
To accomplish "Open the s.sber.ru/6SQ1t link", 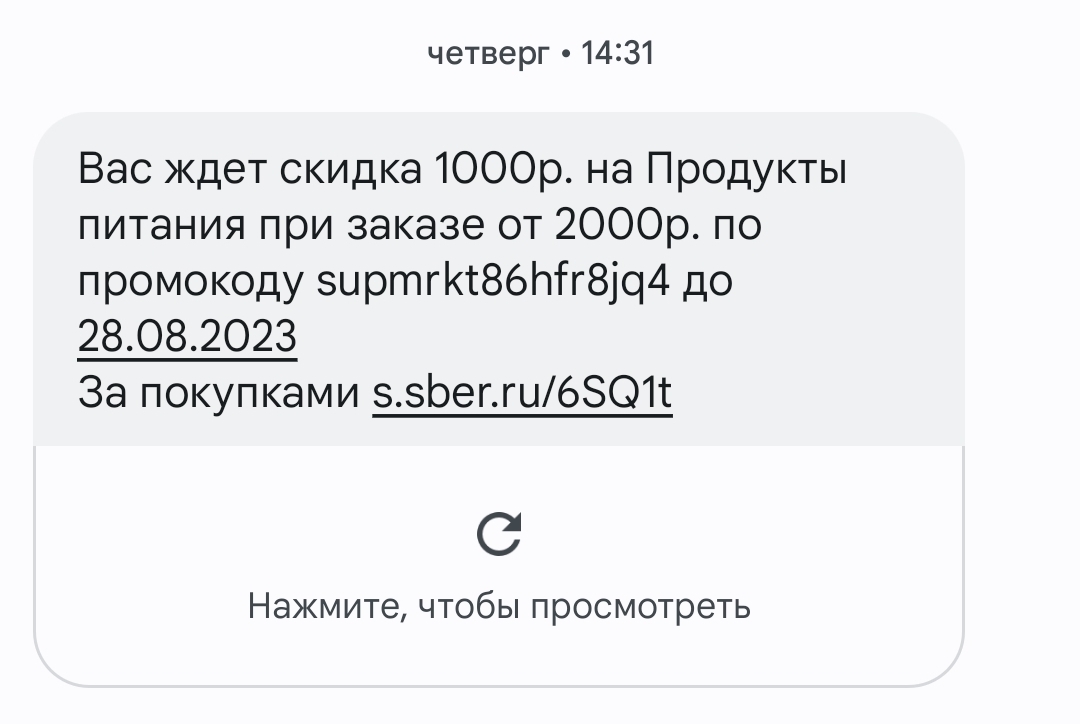I will tap(522, 394).
